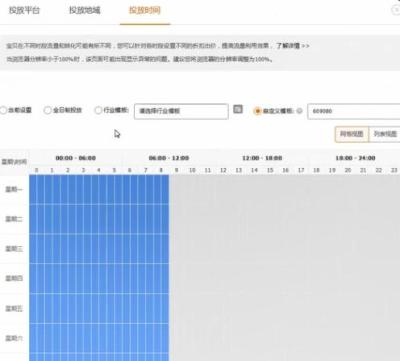Click the template icon beside industry dropdown
The height and width of the screenshot is (361, 400).
coord(238,109)
